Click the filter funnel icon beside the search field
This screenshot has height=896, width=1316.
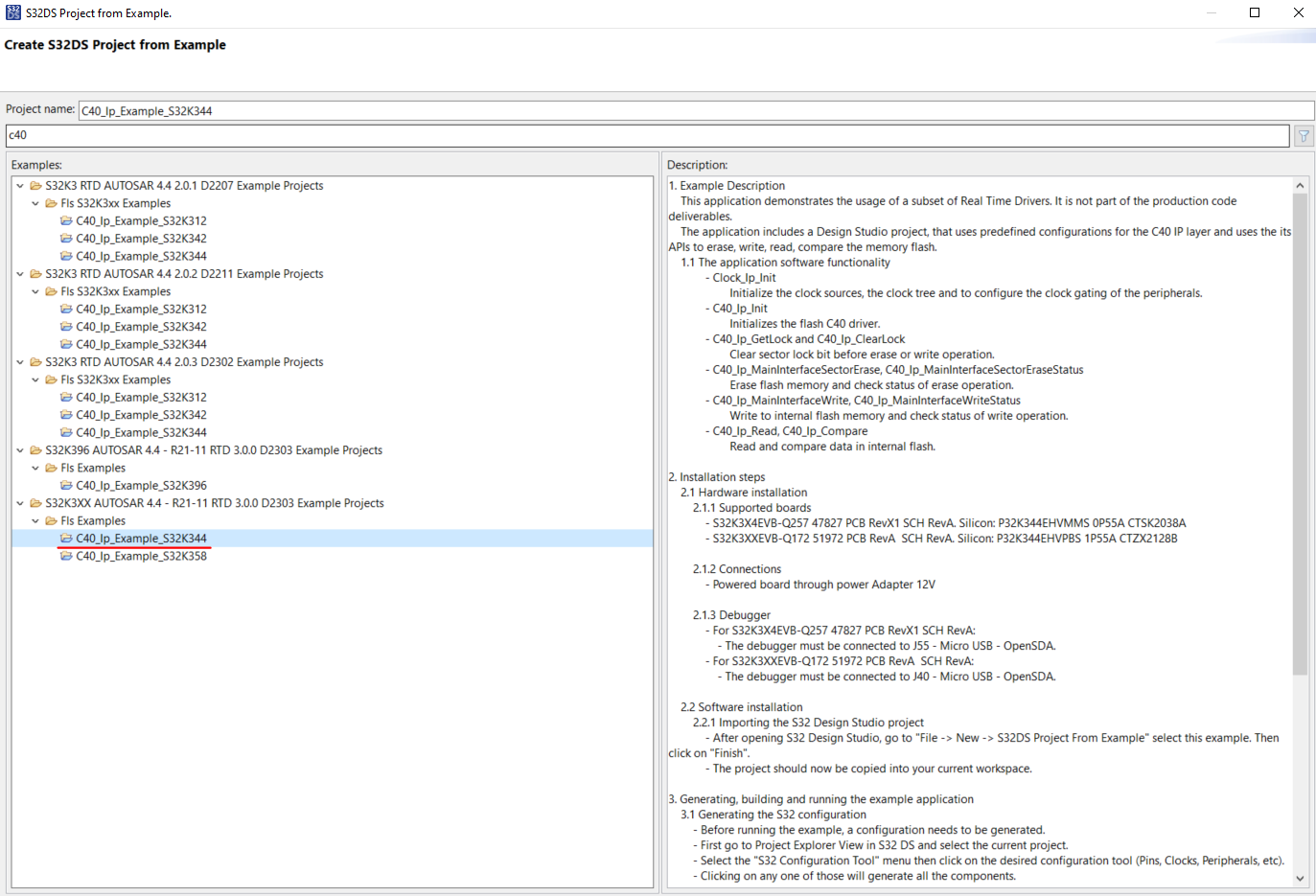click(x=1303, y=135)
